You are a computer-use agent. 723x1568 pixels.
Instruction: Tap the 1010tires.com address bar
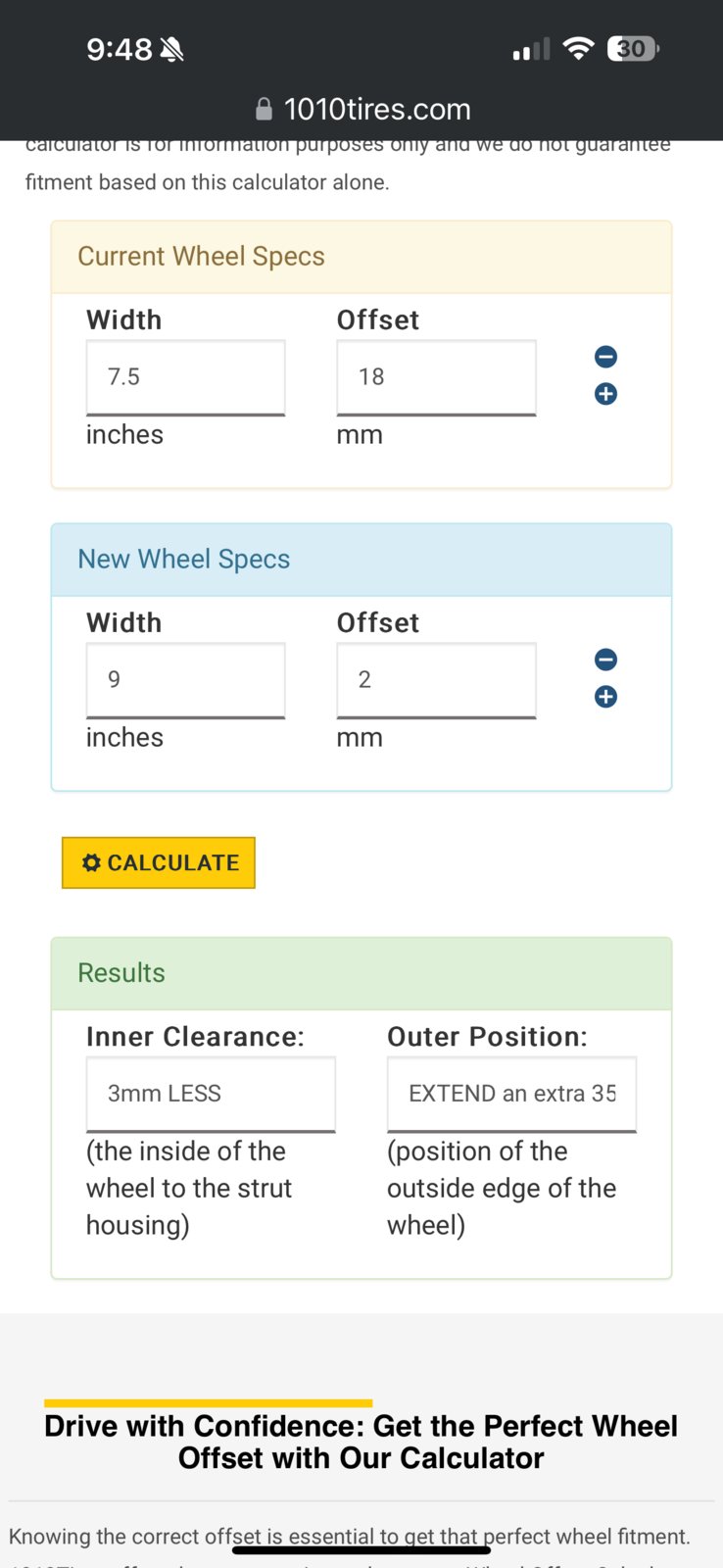[361, 109]
